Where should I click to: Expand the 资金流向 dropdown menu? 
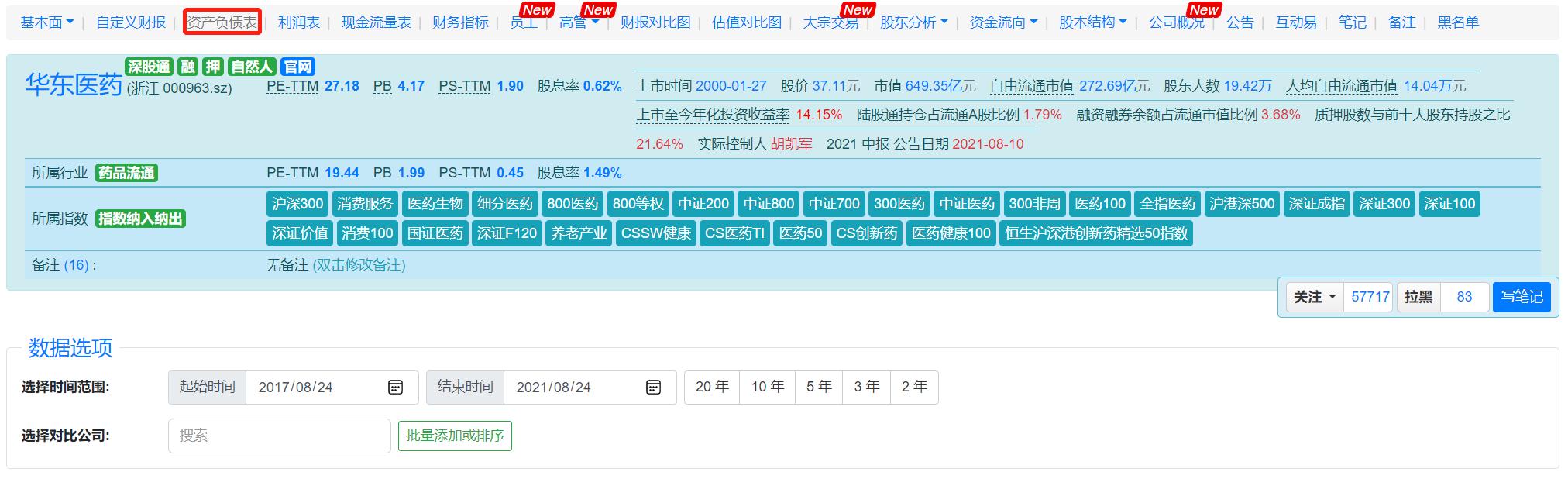click(1003, 22)
